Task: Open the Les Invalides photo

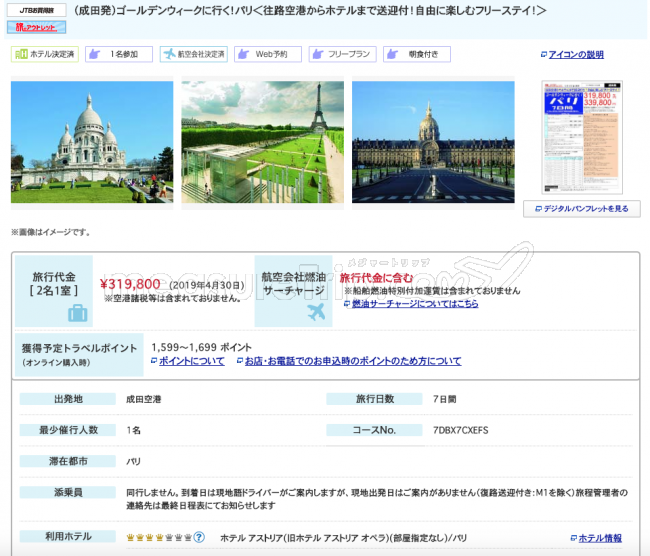Action: click(x=433, y=142)
